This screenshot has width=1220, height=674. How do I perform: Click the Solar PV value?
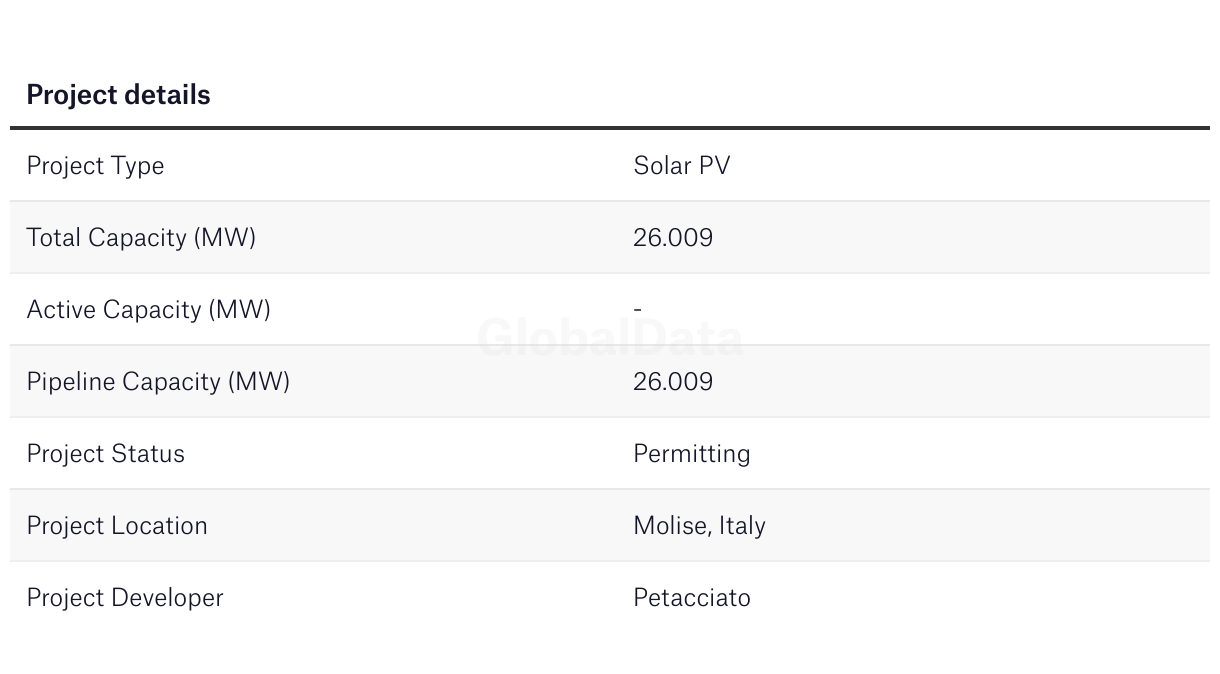tap(682, 165)
